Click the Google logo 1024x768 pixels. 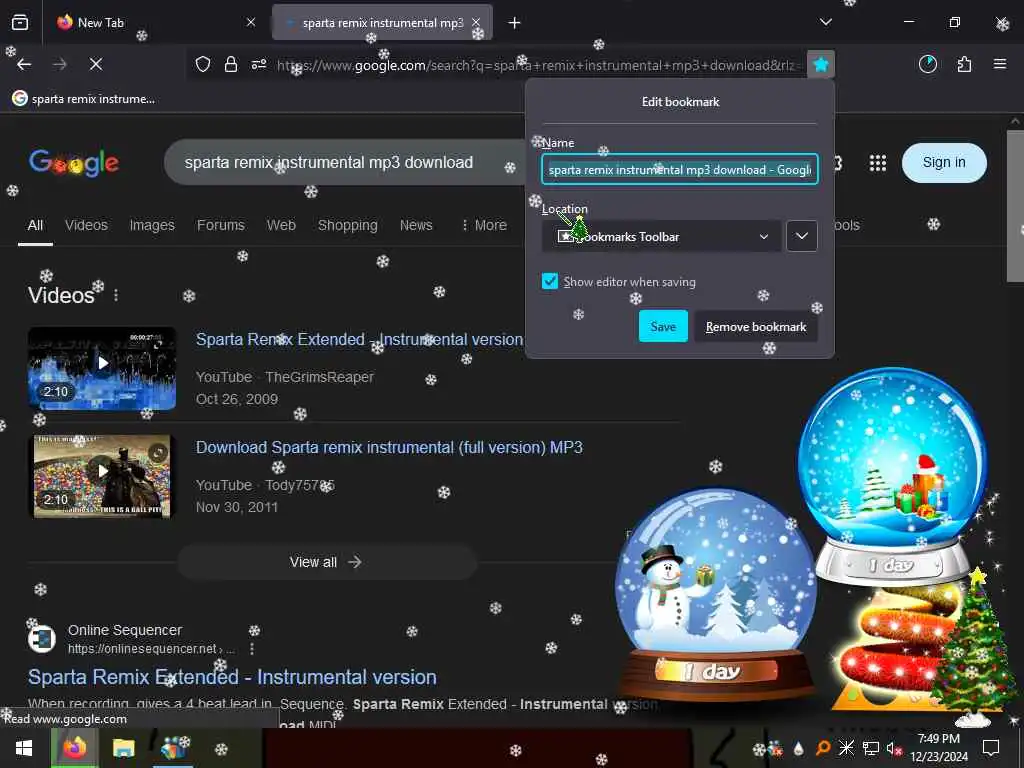(74, 163)
